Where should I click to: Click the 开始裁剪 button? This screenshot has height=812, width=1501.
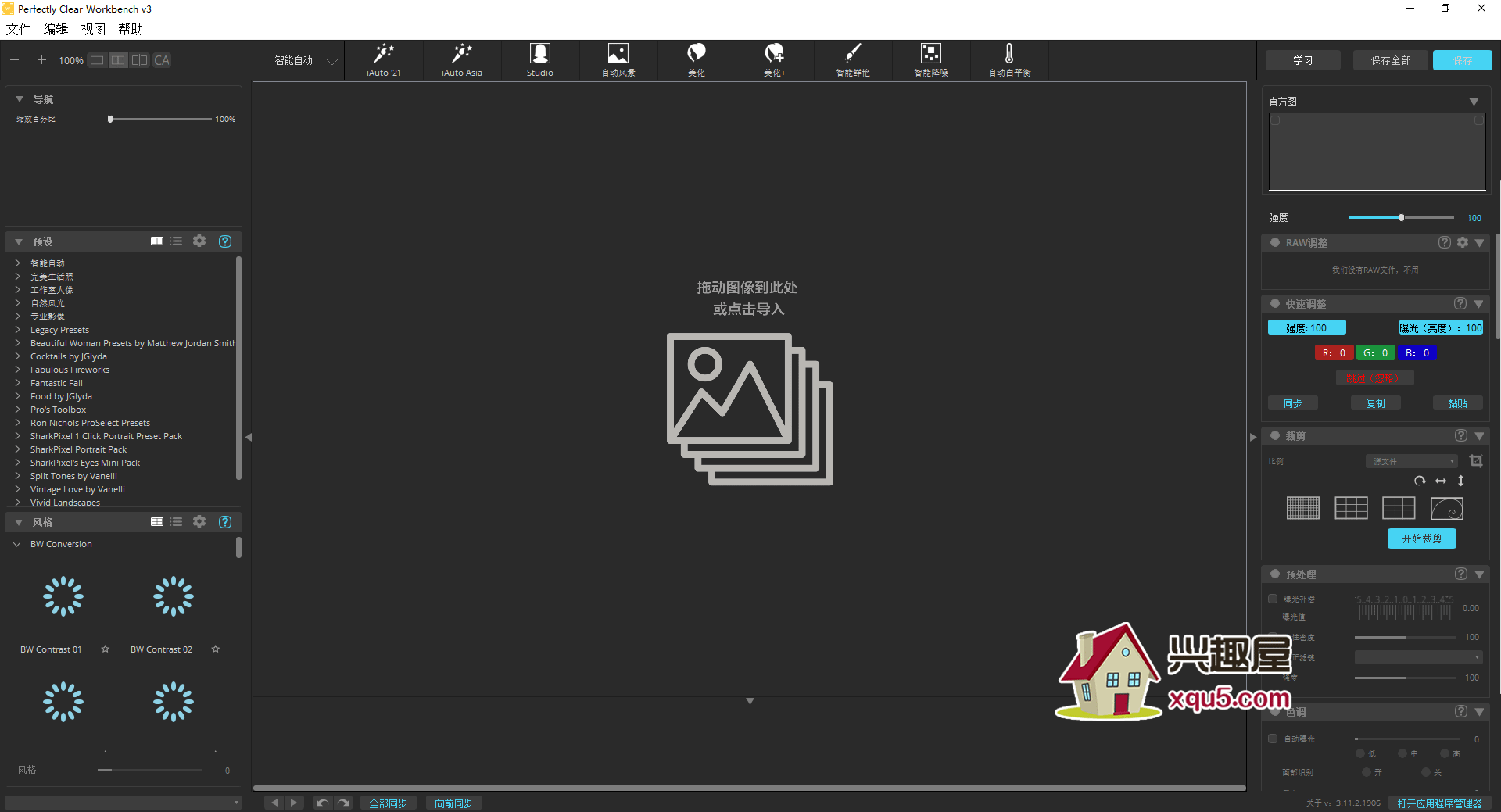click(1421, 538)
